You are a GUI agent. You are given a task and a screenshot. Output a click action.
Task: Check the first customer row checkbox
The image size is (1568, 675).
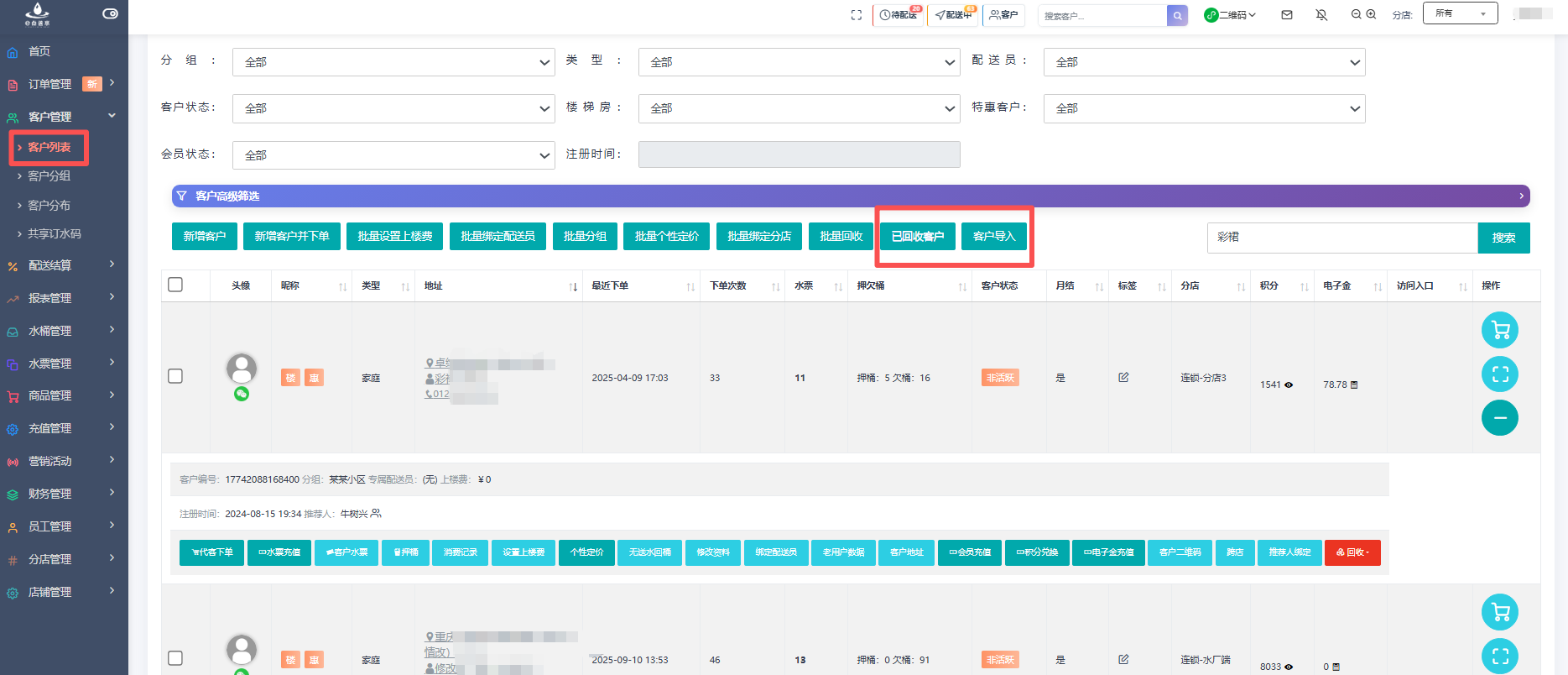click(175, 376)
